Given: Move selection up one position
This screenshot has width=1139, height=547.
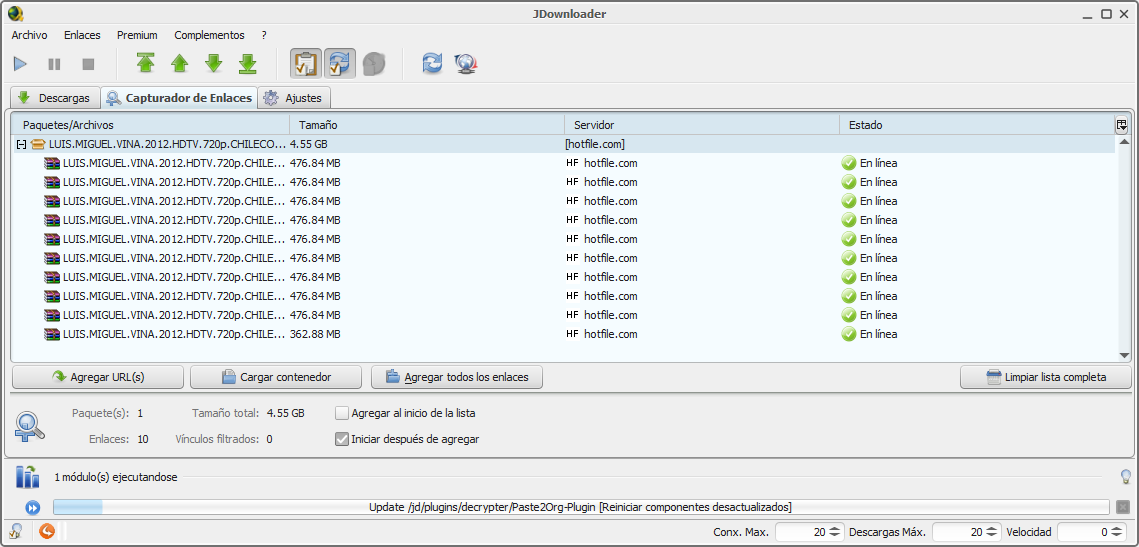Looking at the screenshot, I should 179,64.
